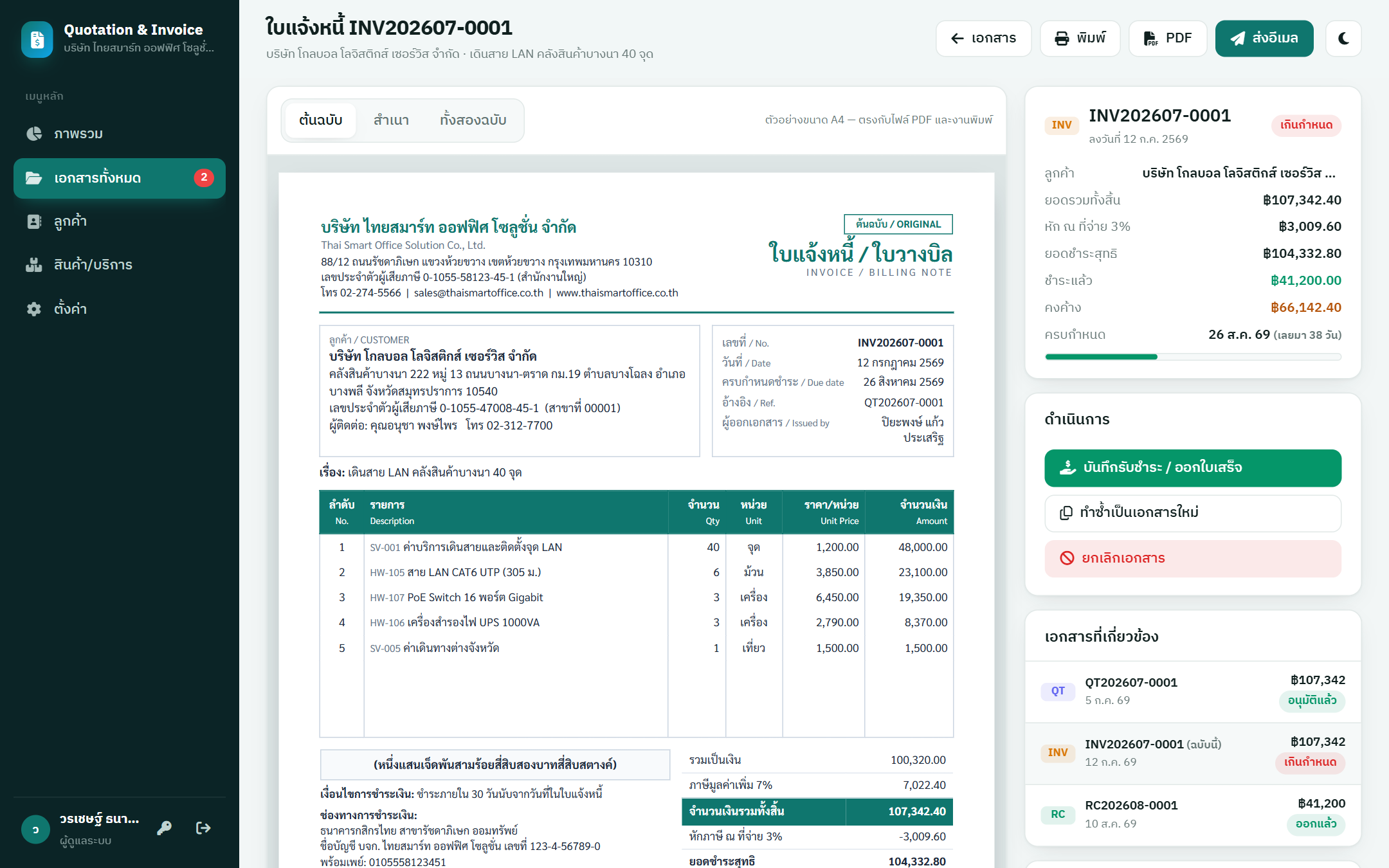Open ตั้งค่า settings in sidebar
Viewport: 1389px width, 868px height.
click(x=120, y=309)
